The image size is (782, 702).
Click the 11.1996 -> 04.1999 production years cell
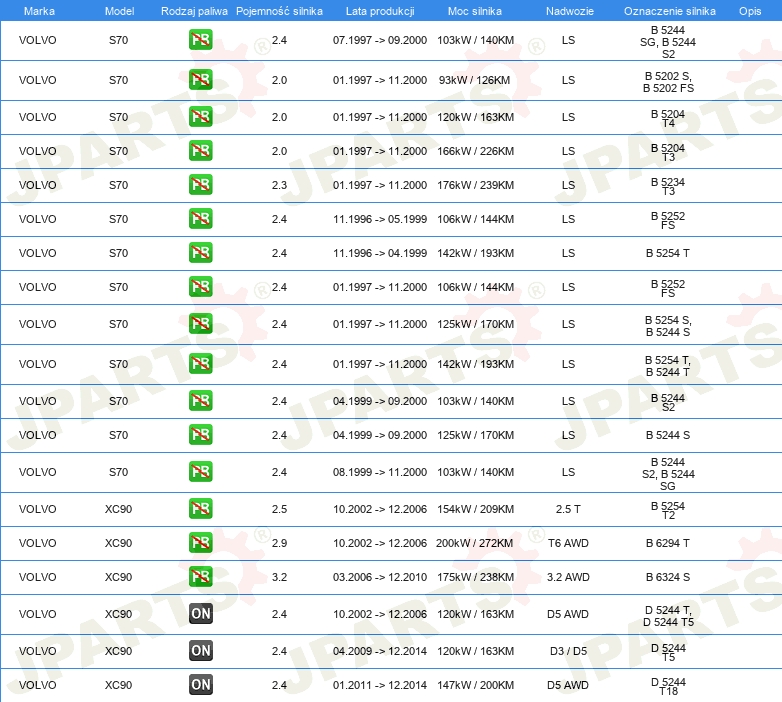click(379, 253)
